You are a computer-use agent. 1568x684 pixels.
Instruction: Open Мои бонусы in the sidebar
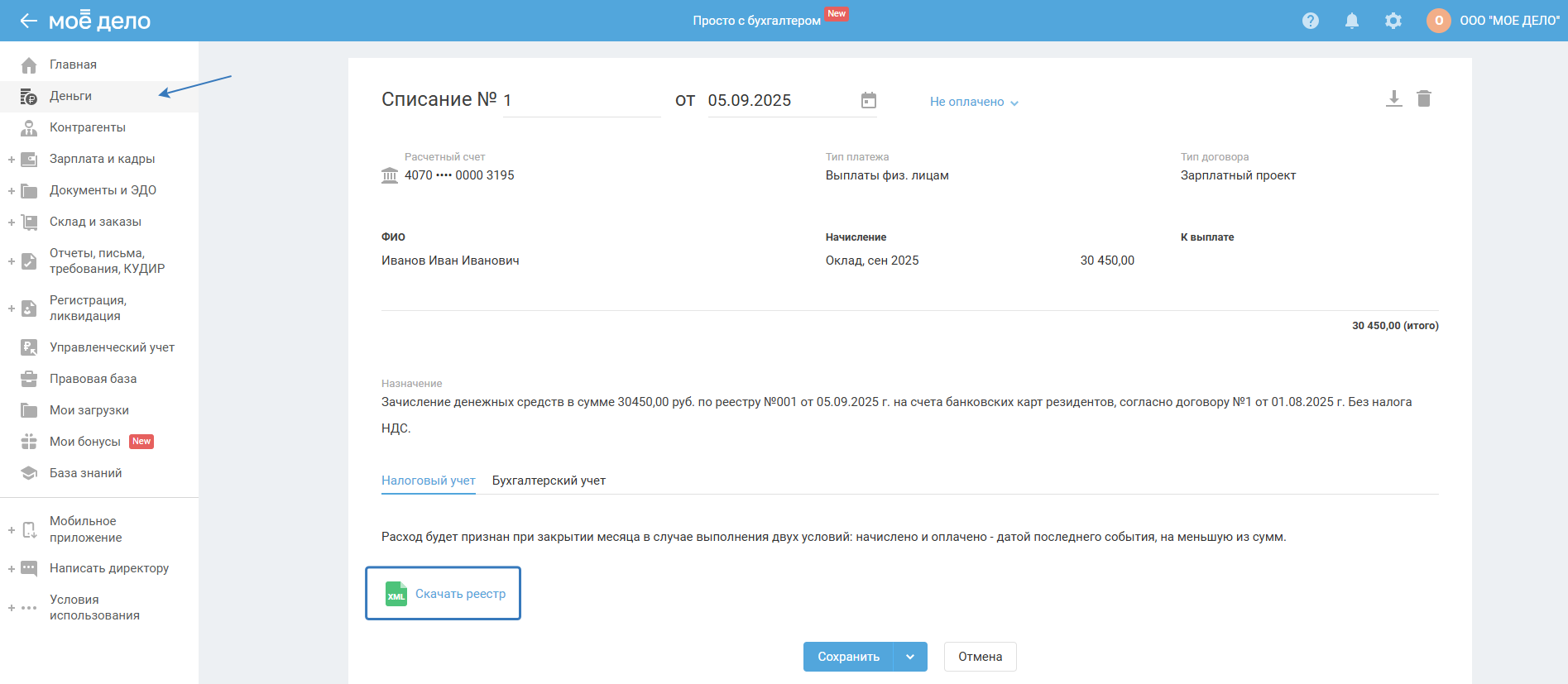click(x=85, y=442)
